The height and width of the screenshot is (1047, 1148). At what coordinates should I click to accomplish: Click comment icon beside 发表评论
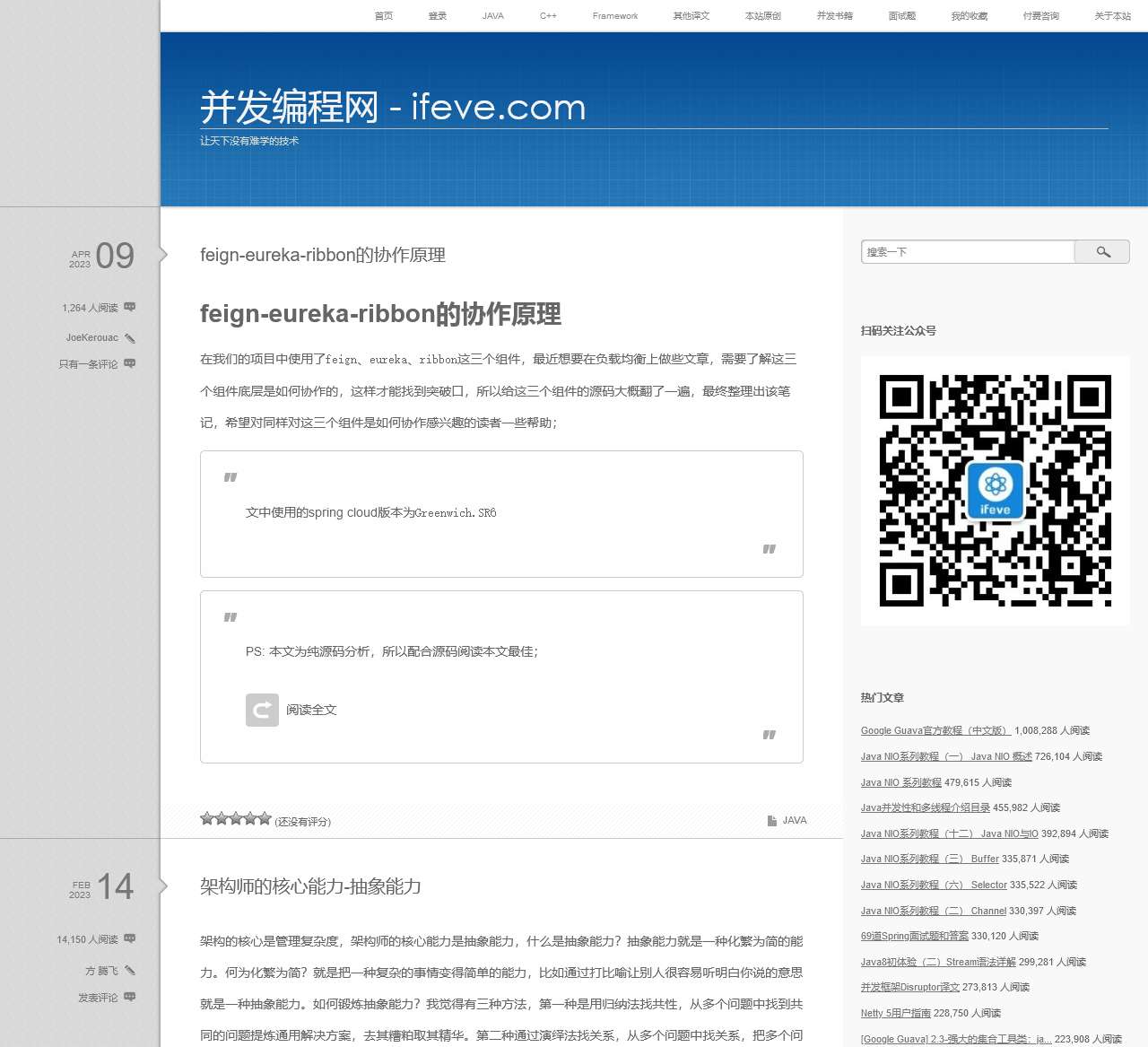(130, 997)
